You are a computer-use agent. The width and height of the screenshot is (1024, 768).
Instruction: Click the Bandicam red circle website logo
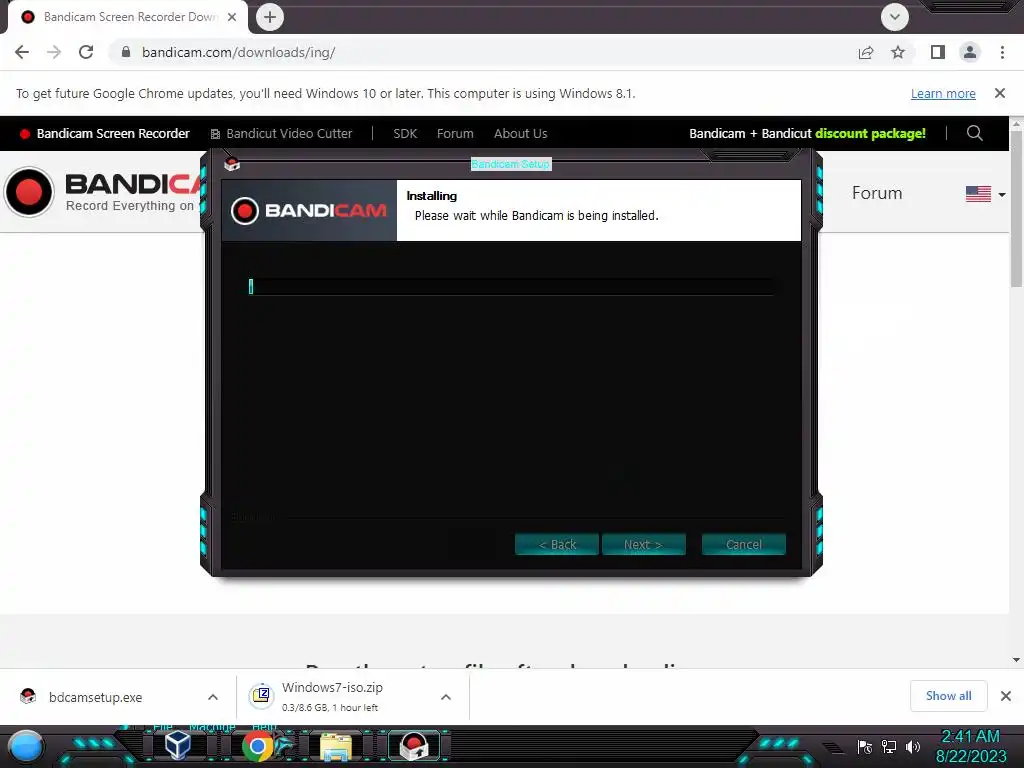tap(29, 192)
